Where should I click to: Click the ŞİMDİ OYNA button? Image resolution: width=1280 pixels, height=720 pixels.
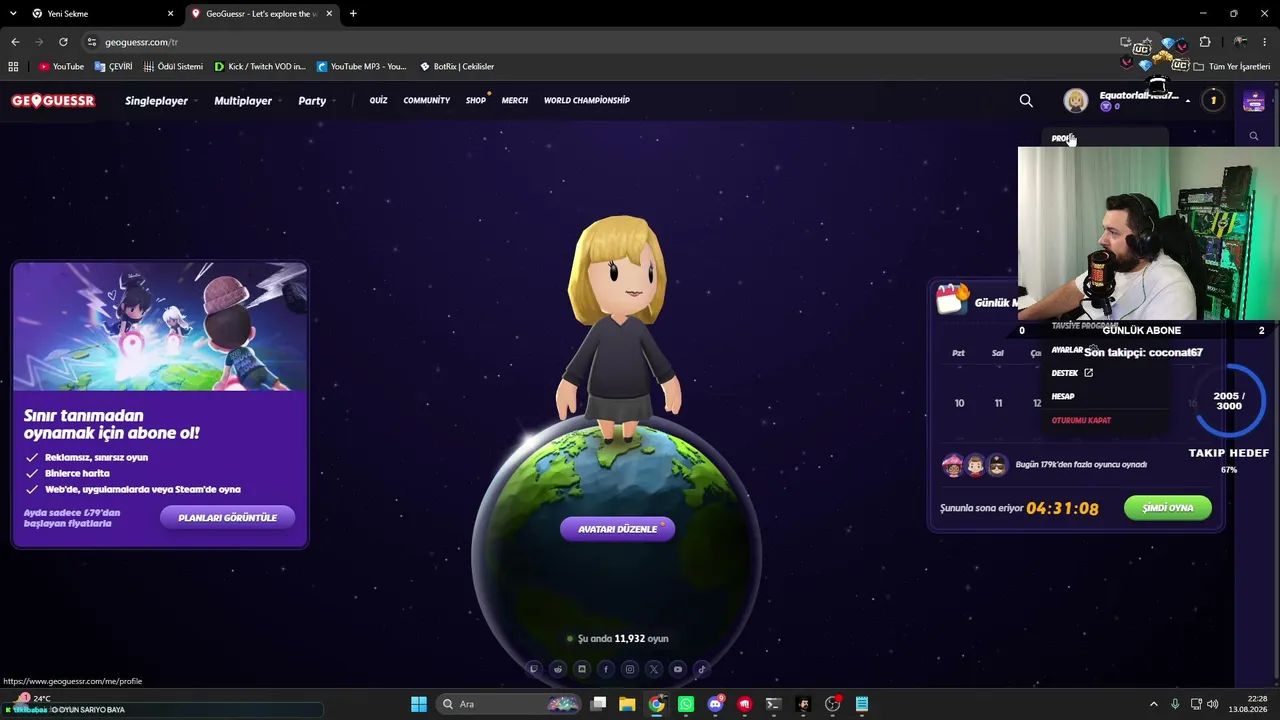pyautogui.click(x=1168, y=508)
